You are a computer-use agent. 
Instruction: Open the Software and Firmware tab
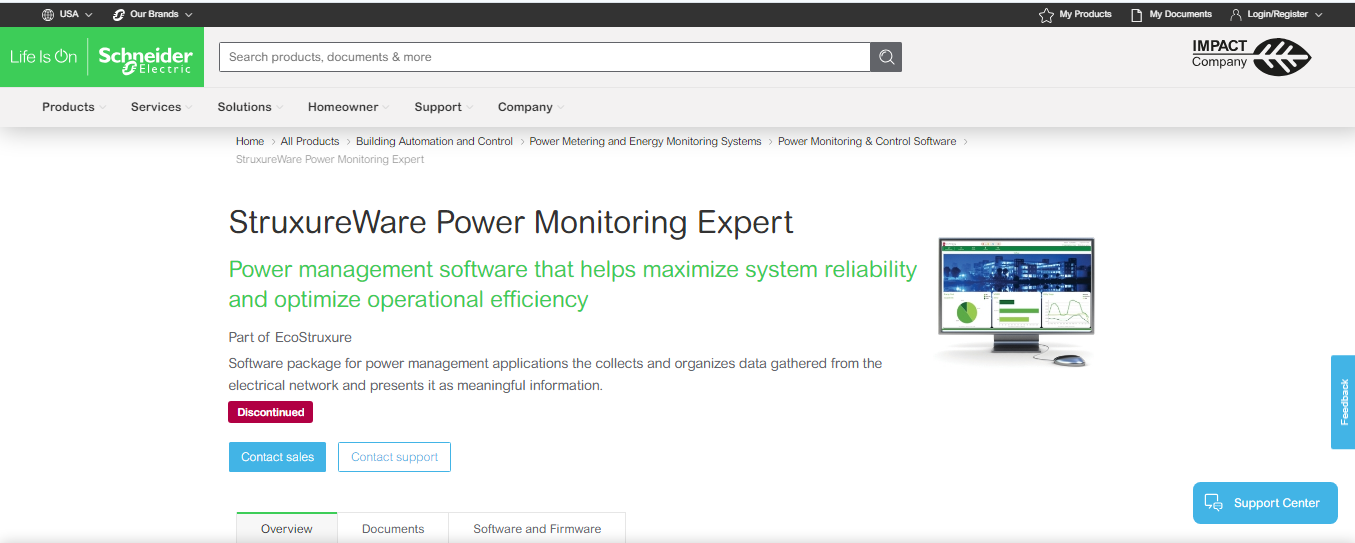(x=537, y=528)
